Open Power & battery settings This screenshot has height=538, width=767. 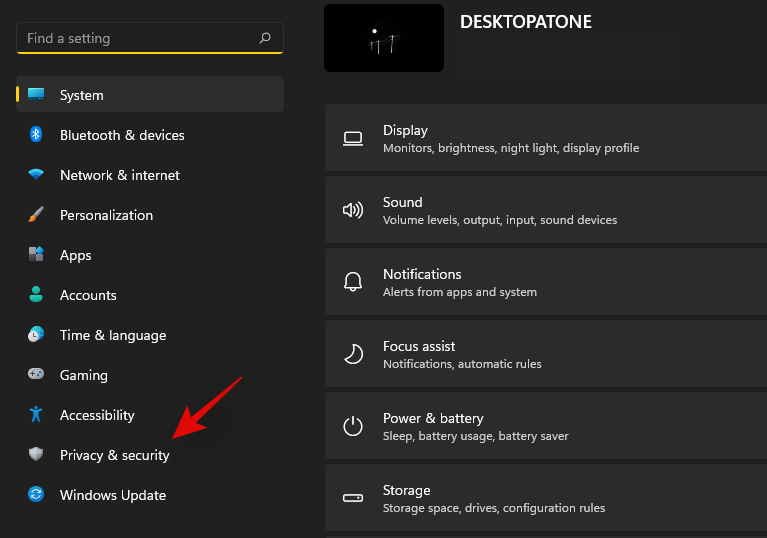(545, 426)
